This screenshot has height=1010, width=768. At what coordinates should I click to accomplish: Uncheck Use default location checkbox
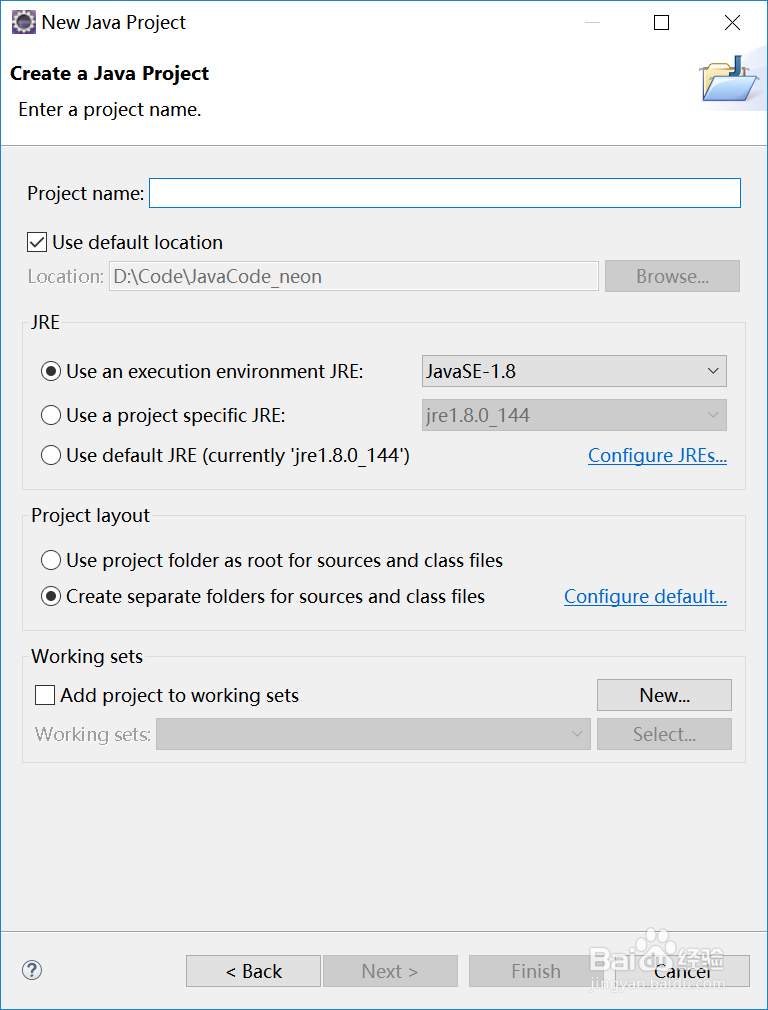click(x=38, y=242)
